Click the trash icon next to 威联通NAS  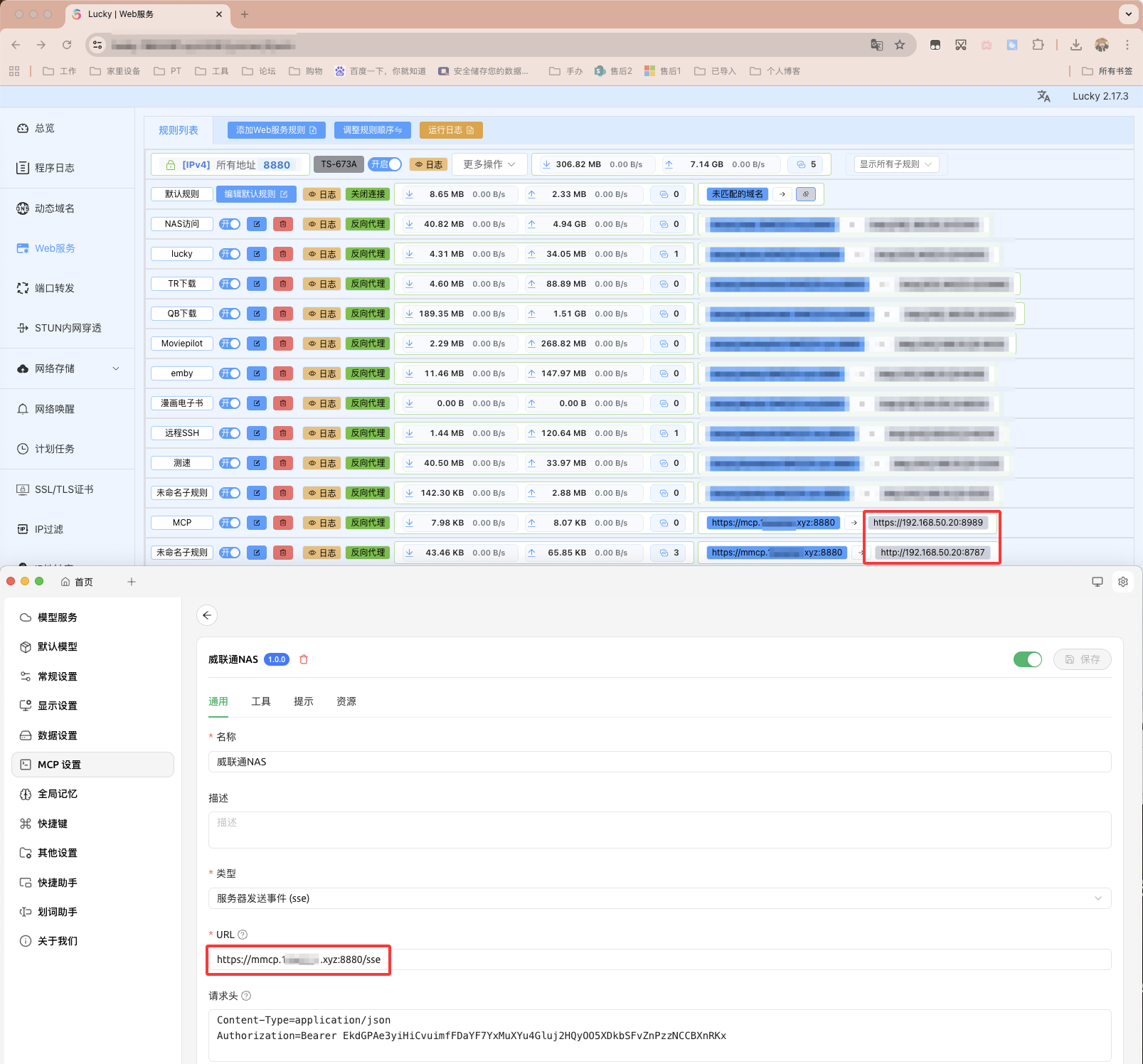pyautogui.click(x=304, y=659)
